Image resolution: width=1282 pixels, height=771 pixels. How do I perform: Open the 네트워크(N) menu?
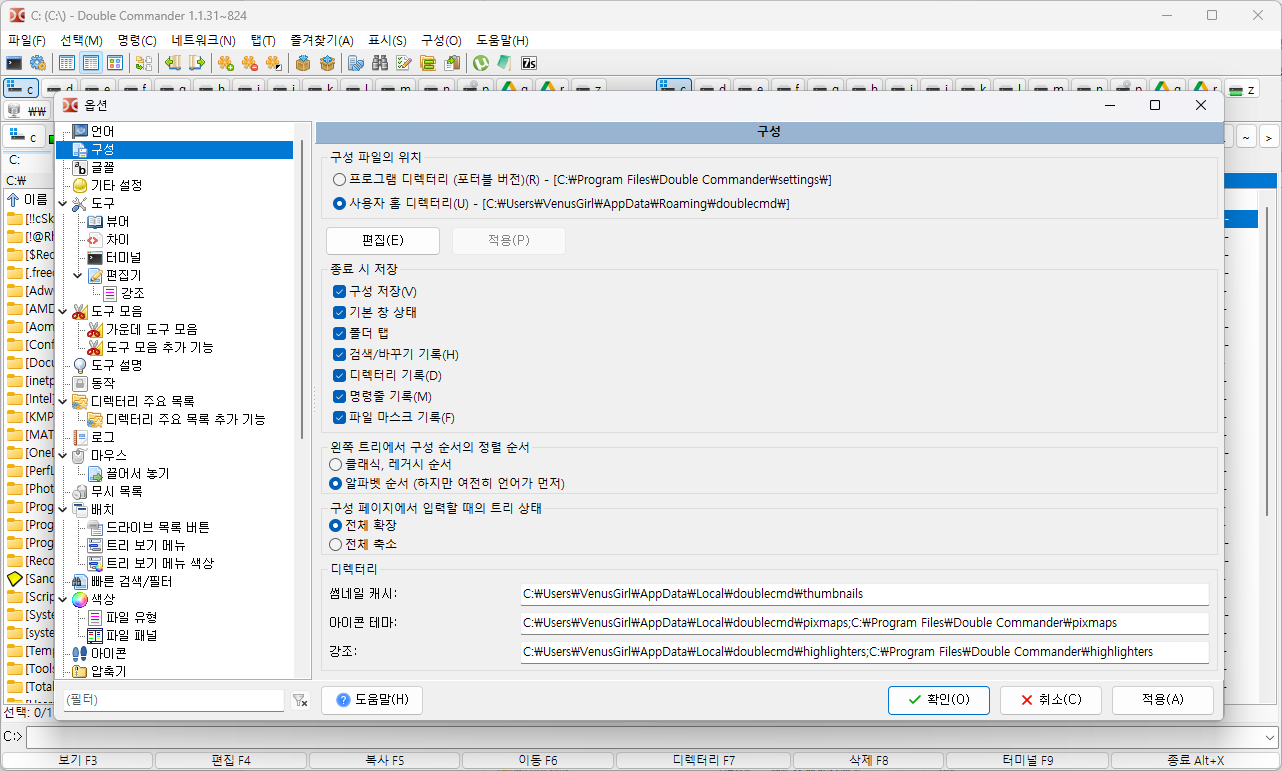click(203, 40)
